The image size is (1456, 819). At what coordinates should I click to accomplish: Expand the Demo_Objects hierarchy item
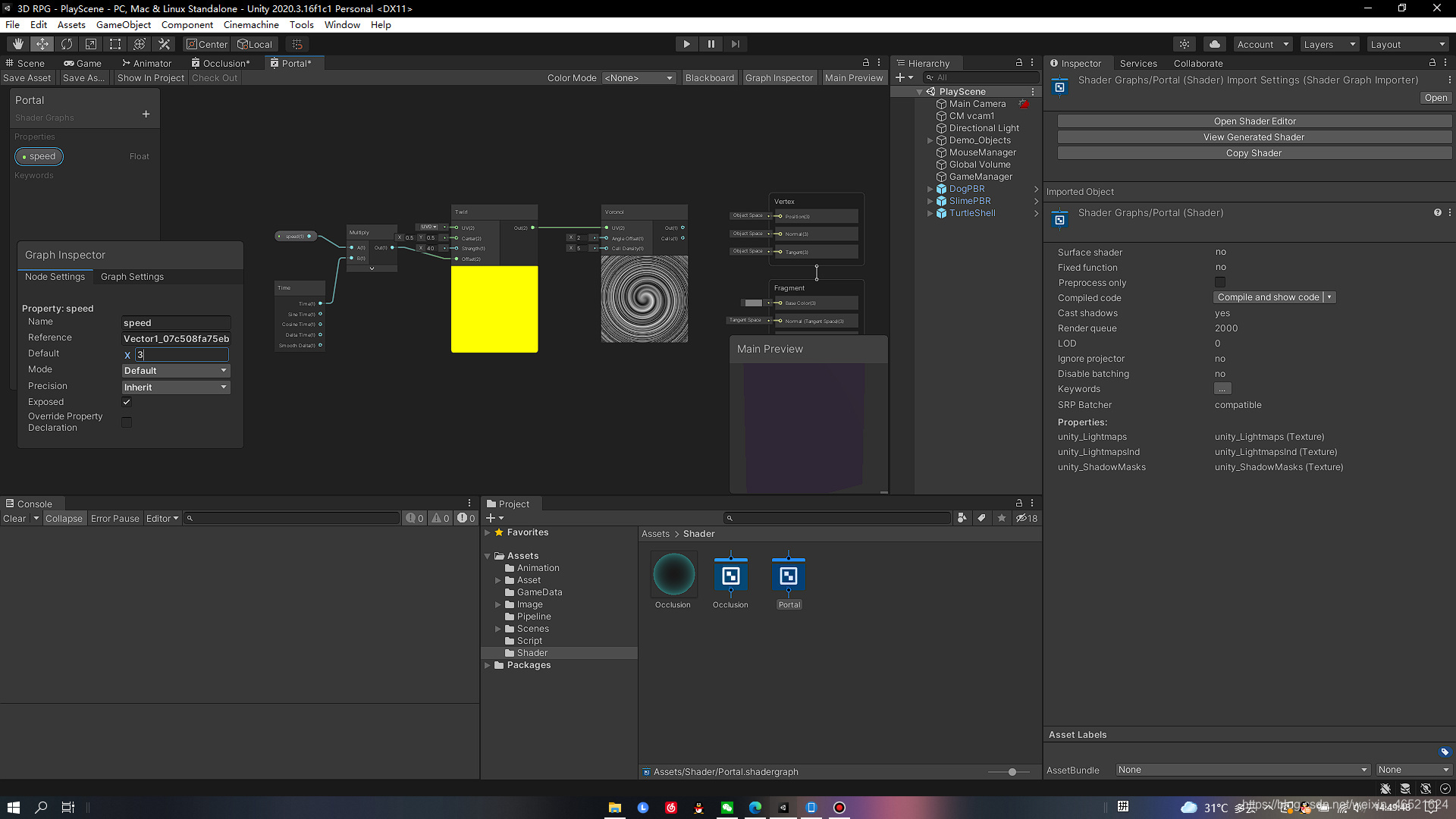(930, 140)
